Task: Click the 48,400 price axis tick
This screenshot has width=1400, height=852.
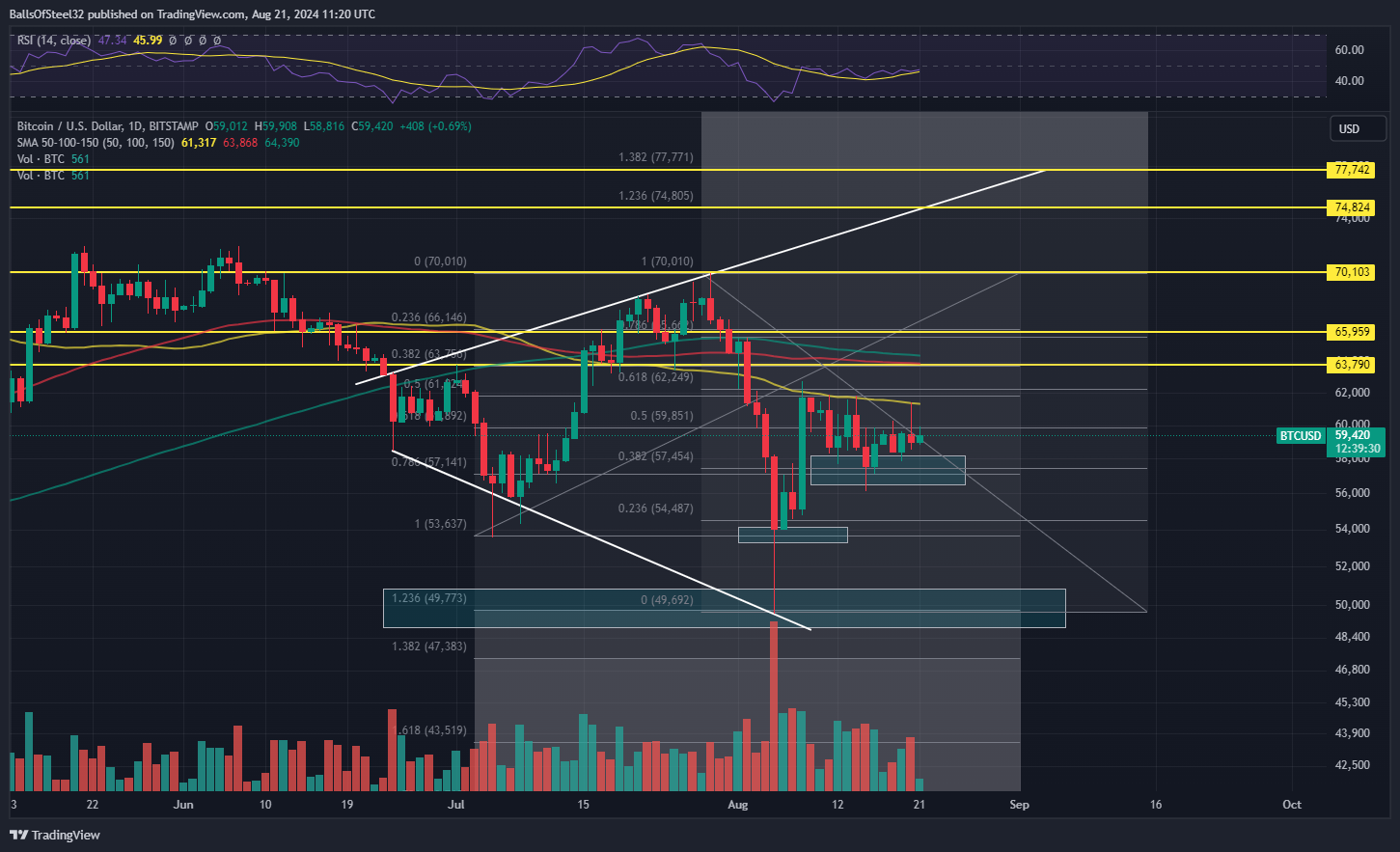Action: (1353, 637)
